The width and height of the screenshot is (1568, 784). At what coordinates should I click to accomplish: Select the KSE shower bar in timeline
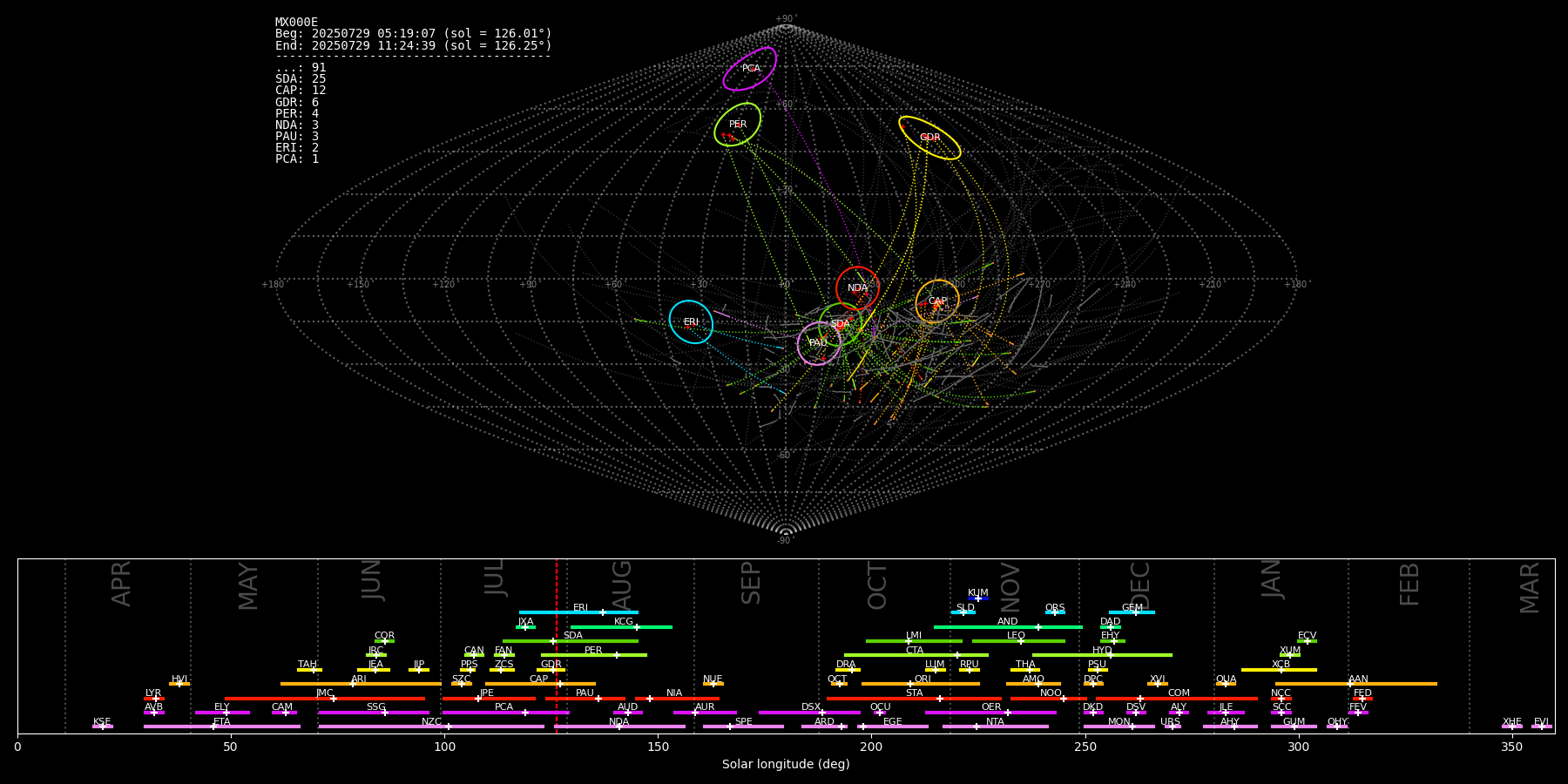[x=103, y=727]
